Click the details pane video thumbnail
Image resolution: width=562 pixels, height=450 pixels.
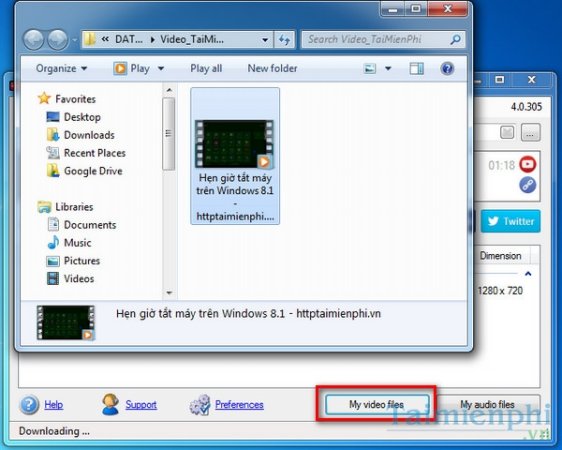pos(66,322)
